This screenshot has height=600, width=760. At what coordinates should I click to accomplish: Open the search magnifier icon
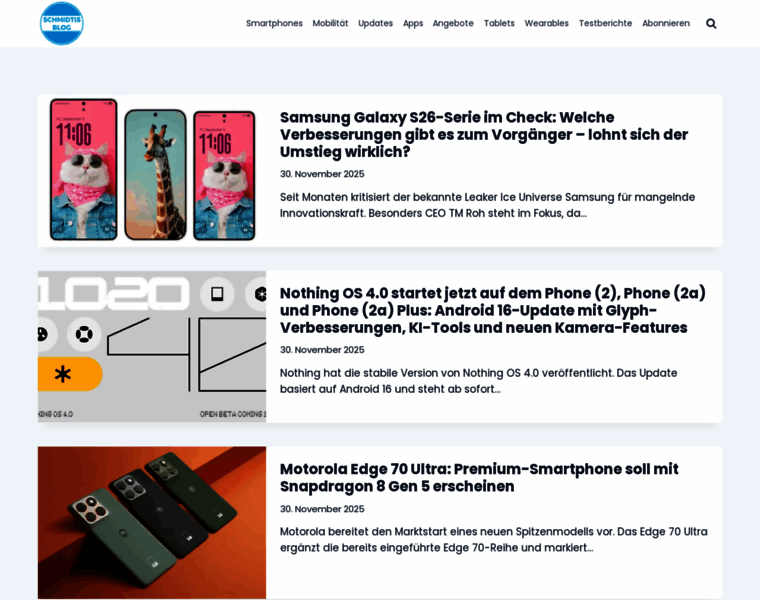tap(711, 23)
